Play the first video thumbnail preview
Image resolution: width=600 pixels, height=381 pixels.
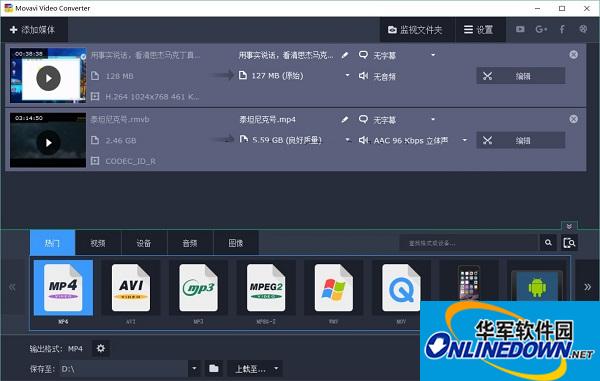(x=48, y=78)
